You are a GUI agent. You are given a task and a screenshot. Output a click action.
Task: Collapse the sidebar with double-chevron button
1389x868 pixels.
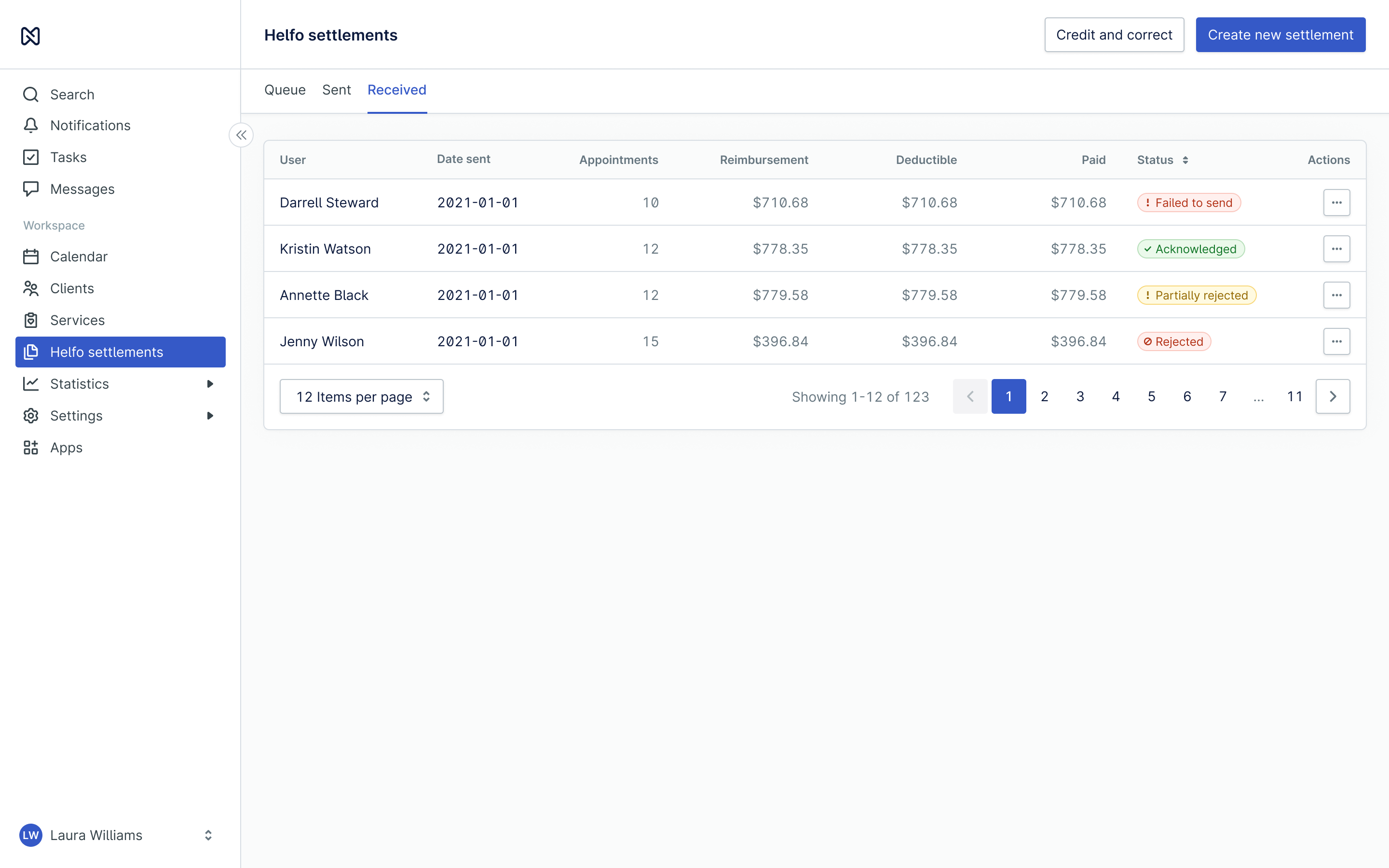pos(241,135)
